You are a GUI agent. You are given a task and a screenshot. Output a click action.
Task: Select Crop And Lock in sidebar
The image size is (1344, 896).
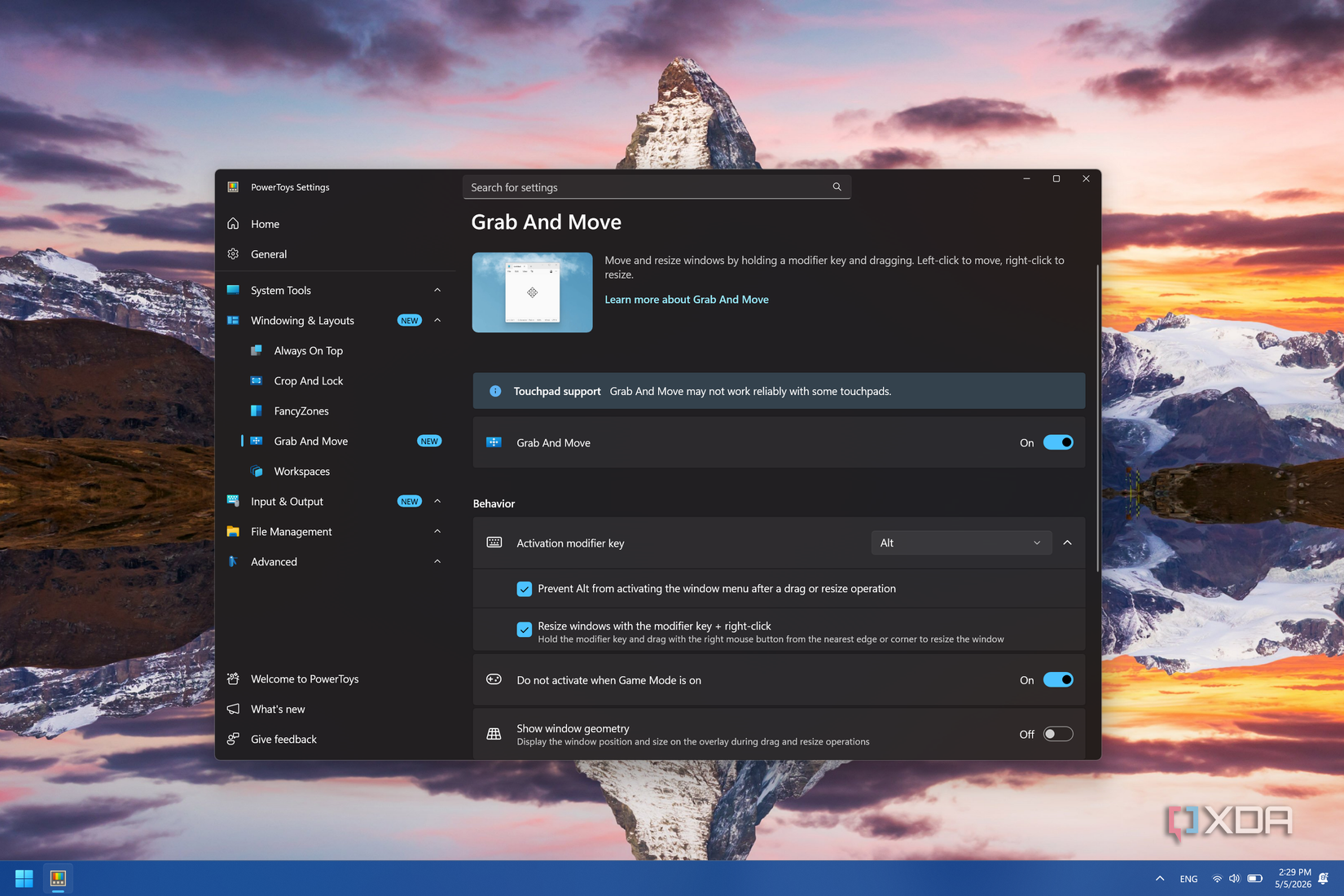tap(336, 380)
